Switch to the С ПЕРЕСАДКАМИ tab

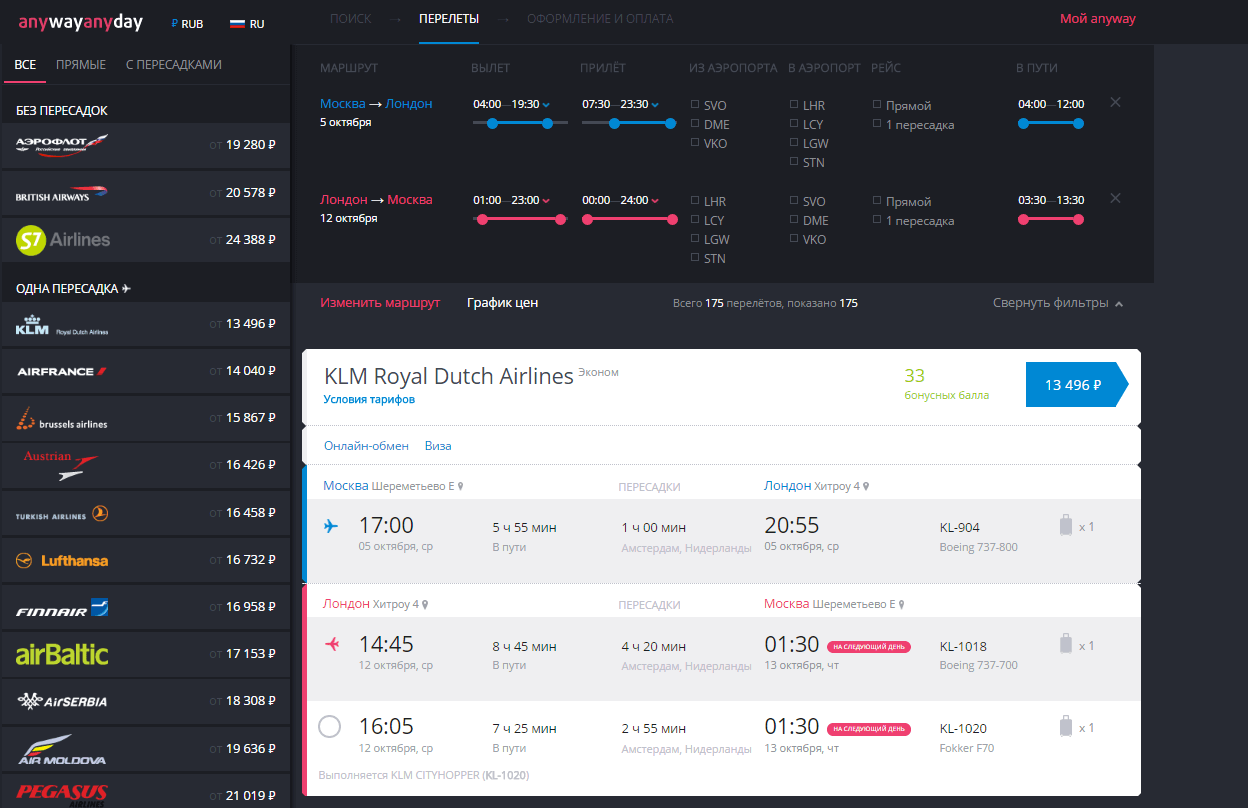click(x=173, y=65)
